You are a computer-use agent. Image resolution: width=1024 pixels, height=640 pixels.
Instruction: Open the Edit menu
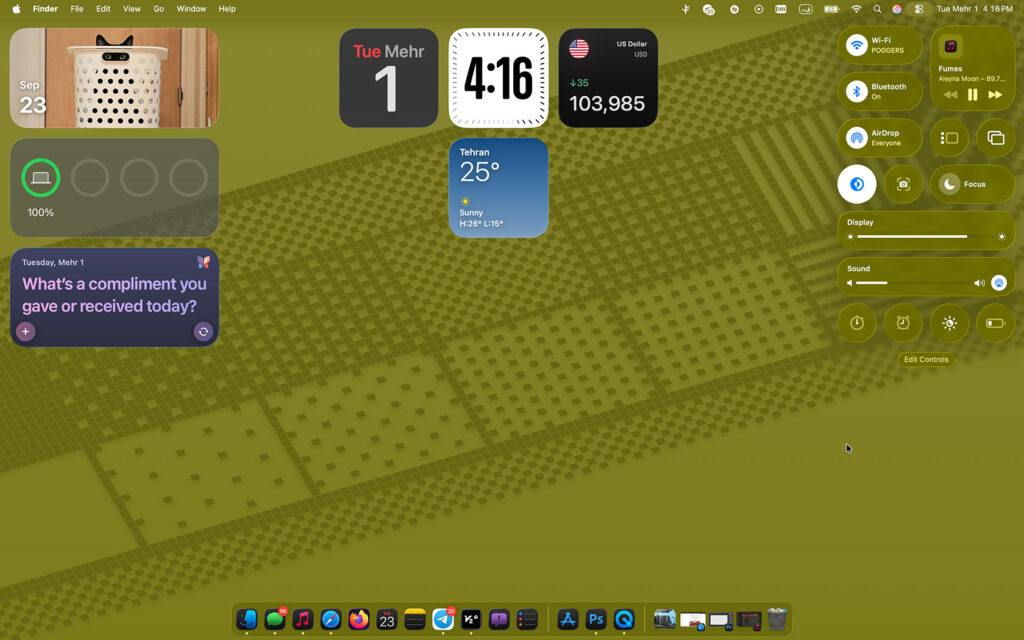coord(103,9)
